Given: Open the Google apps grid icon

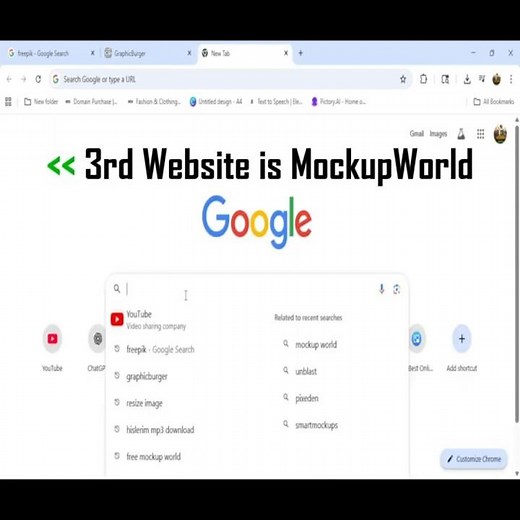Looking at the screenshot, I should 480,134.
